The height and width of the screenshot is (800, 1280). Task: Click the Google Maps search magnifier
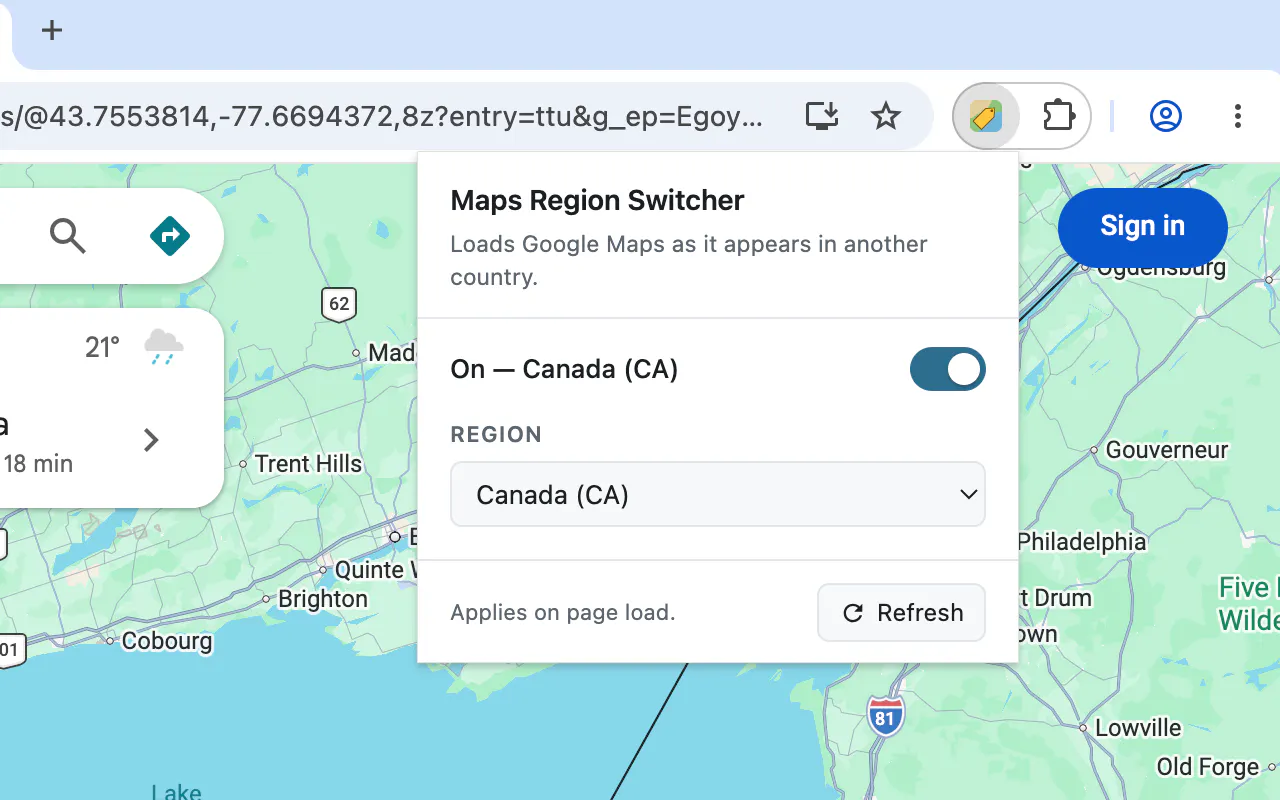pos(68,236)
